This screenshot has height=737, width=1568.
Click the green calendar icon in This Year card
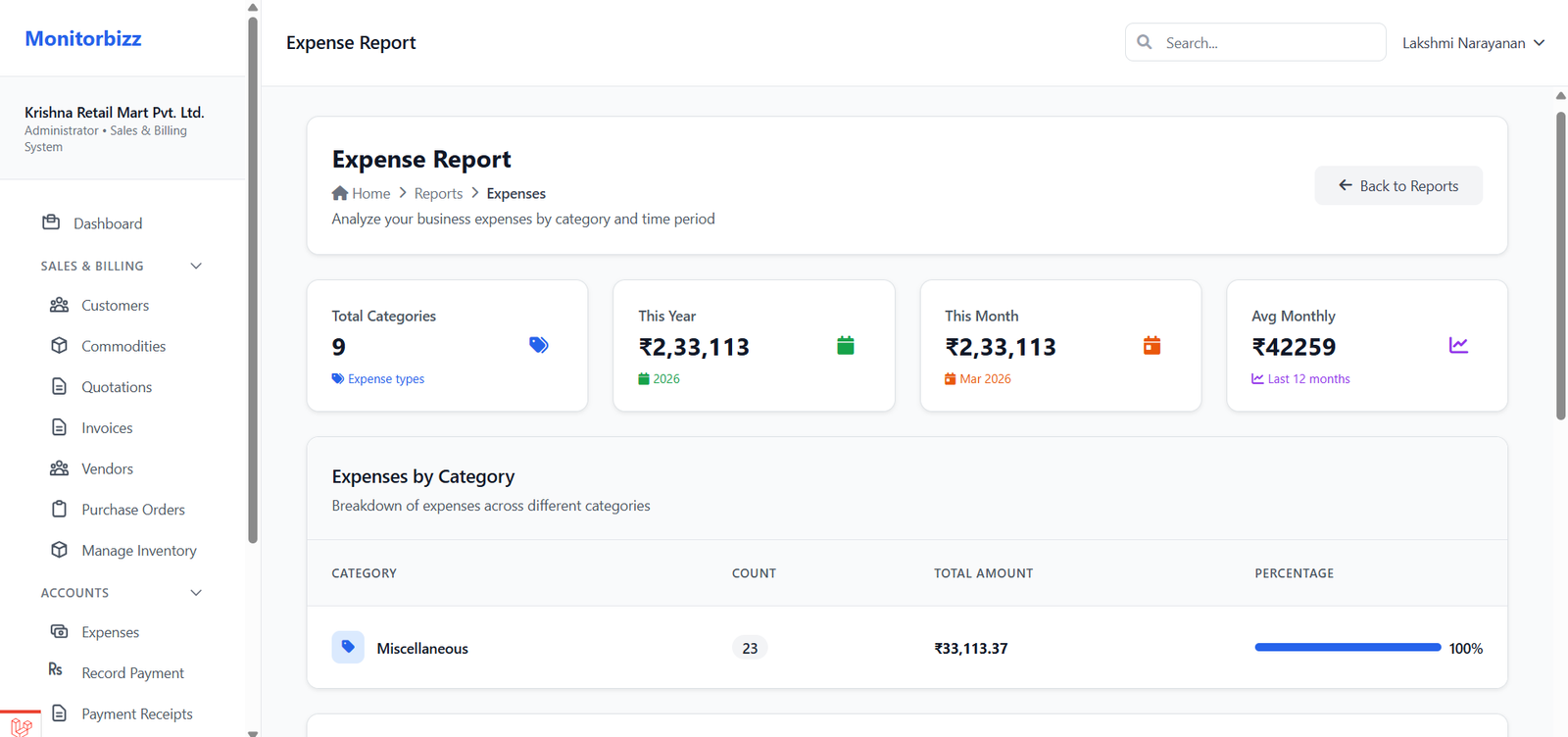point(846,345)
